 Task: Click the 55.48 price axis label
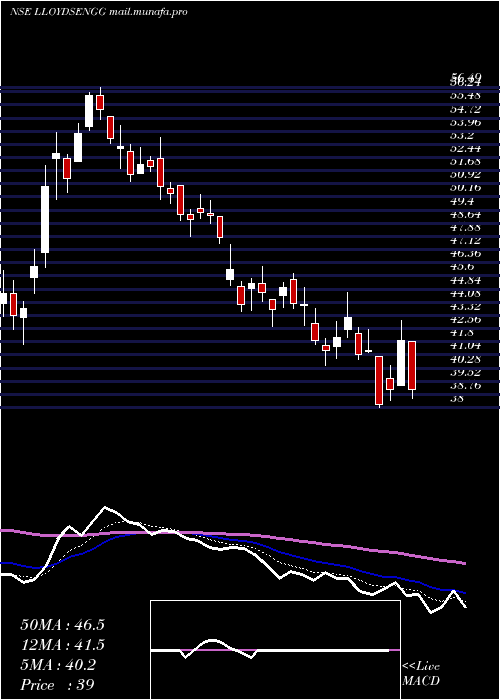(x=465, y=95)
